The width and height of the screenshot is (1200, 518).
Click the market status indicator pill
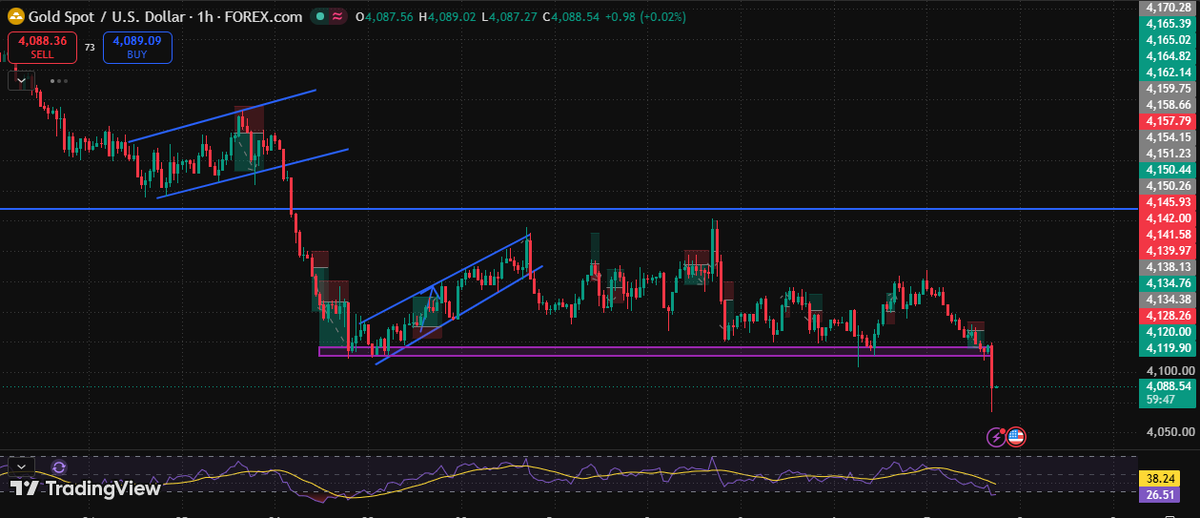330,17
